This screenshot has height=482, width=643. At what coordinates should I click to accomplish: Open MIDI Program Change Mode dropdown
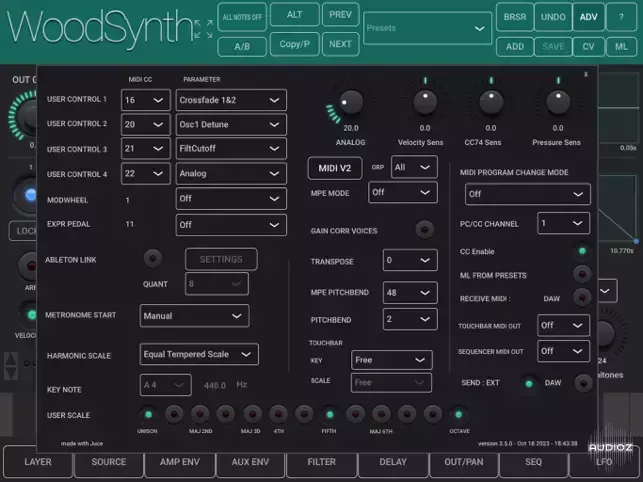(x=527, y=194)
